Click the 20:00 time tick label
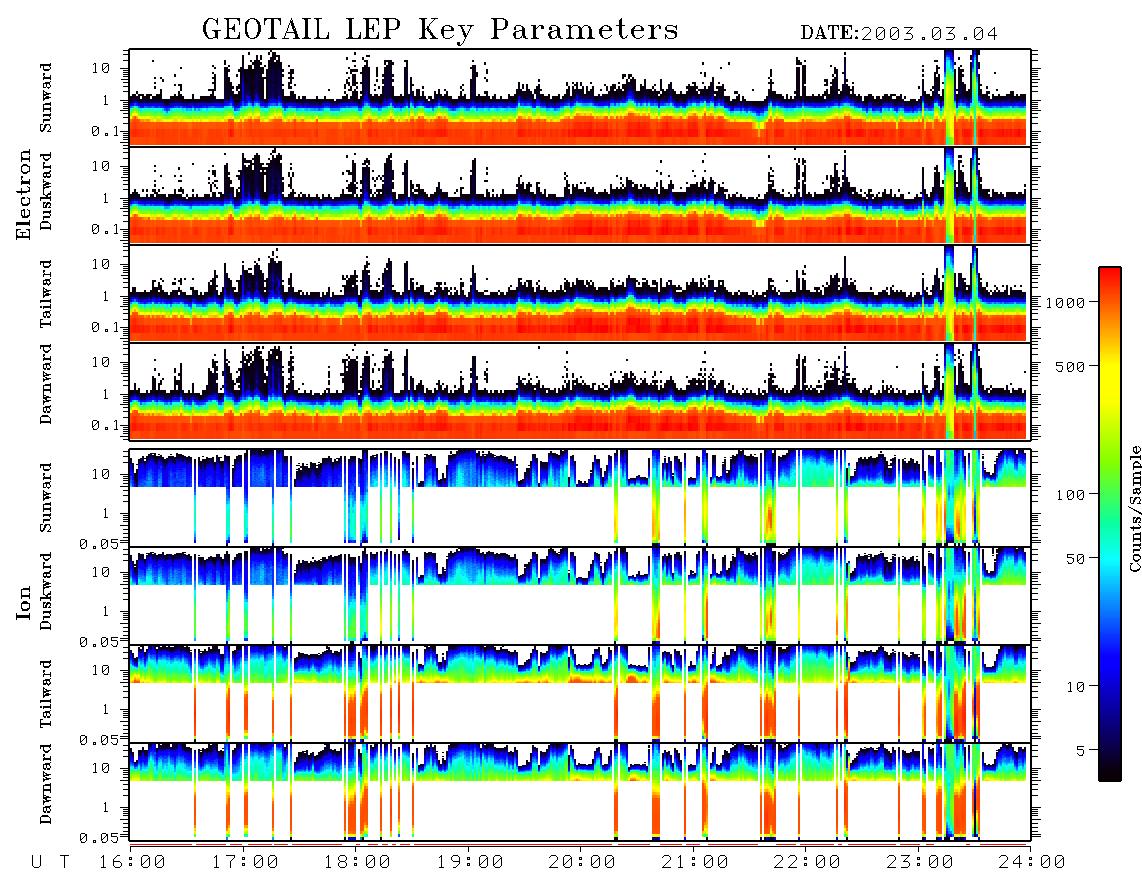Image resolution: width=1142 pixels, height=880 pixels. click(582, 863)
